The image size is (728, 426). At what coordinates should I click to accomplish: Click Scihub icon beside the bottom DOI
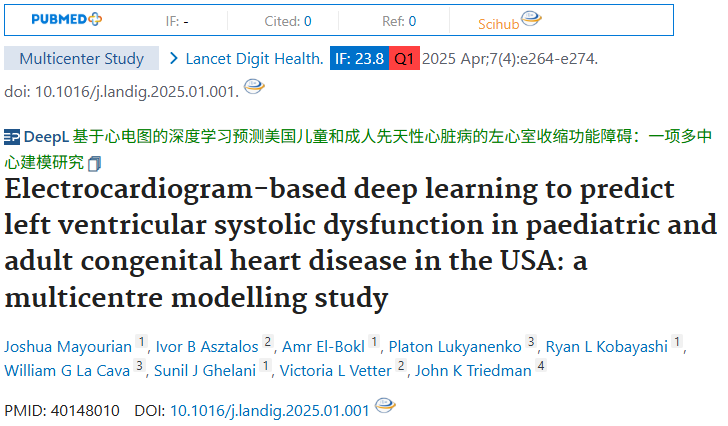click(x=385, y=407)
